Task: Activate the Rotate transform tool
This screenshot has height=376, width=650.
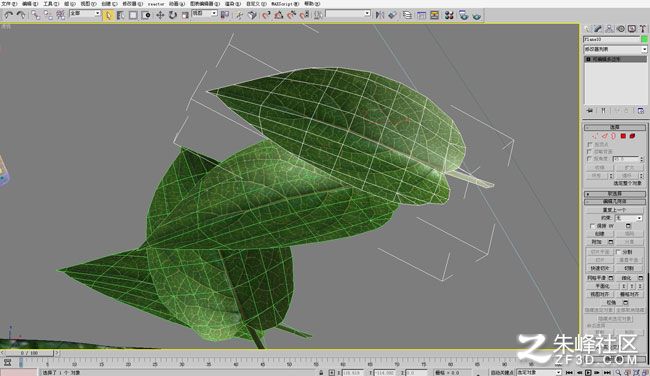Action: pos(172,15)
